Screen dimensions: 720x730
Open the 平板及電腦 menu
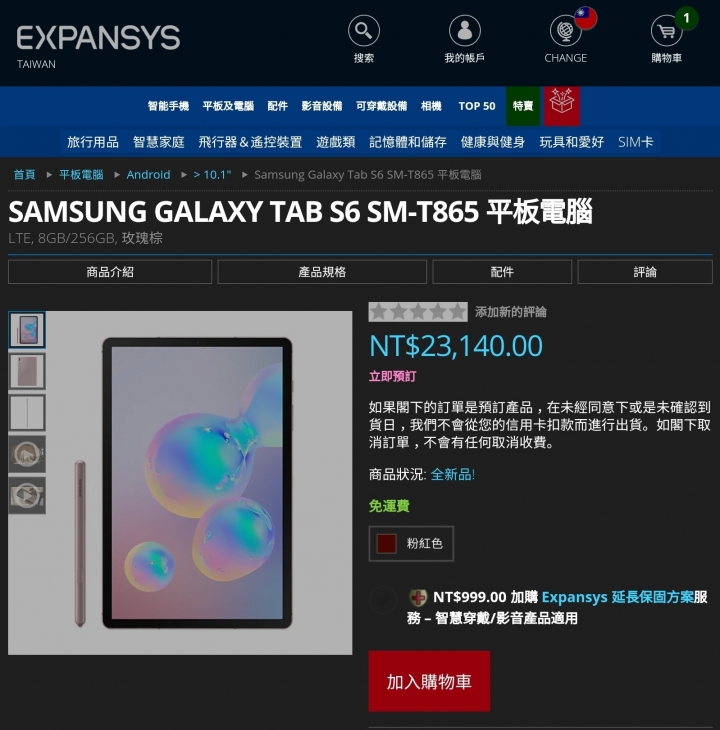(x=228, y=106)
